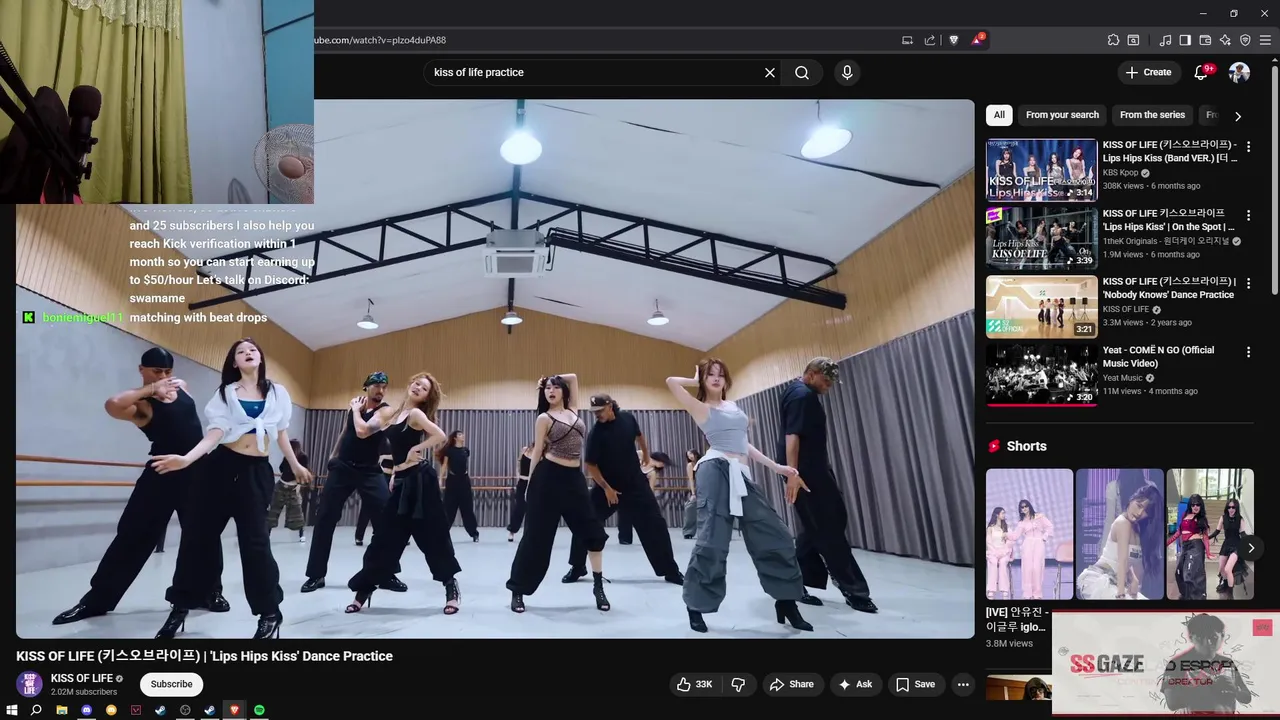This screenshot has width=1280, height=720.
Task: Click the Share button under video
Action: point(791,684)
